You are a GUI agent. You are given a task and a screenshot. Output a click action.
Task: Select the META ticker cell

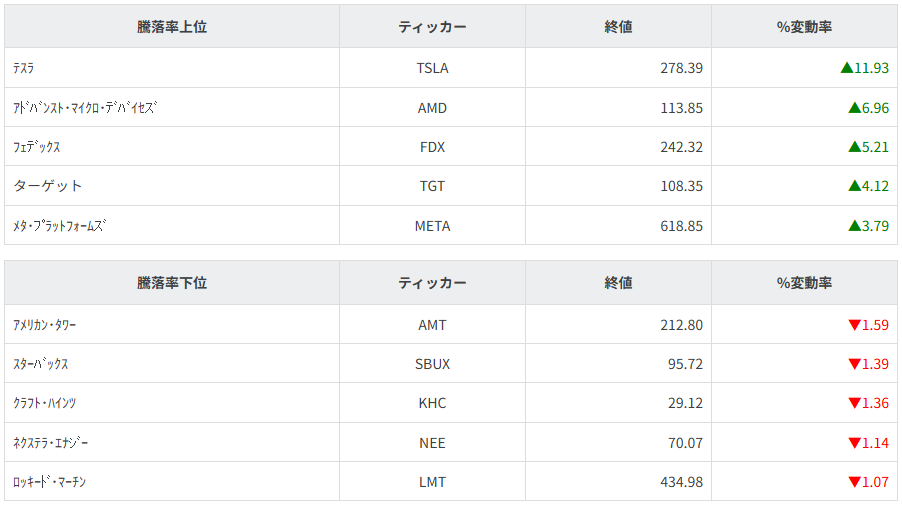pyautogui.click(x=432, y=226)
